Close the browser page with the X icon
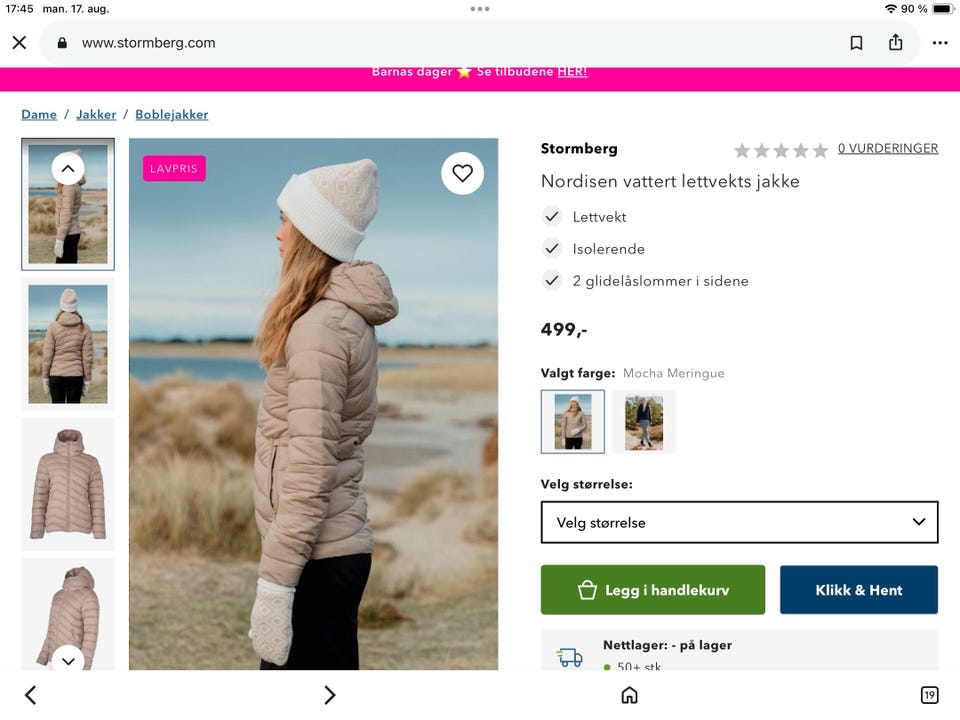Image resolution: width=960 pixels, height=720 pixels. coord(20,43)
